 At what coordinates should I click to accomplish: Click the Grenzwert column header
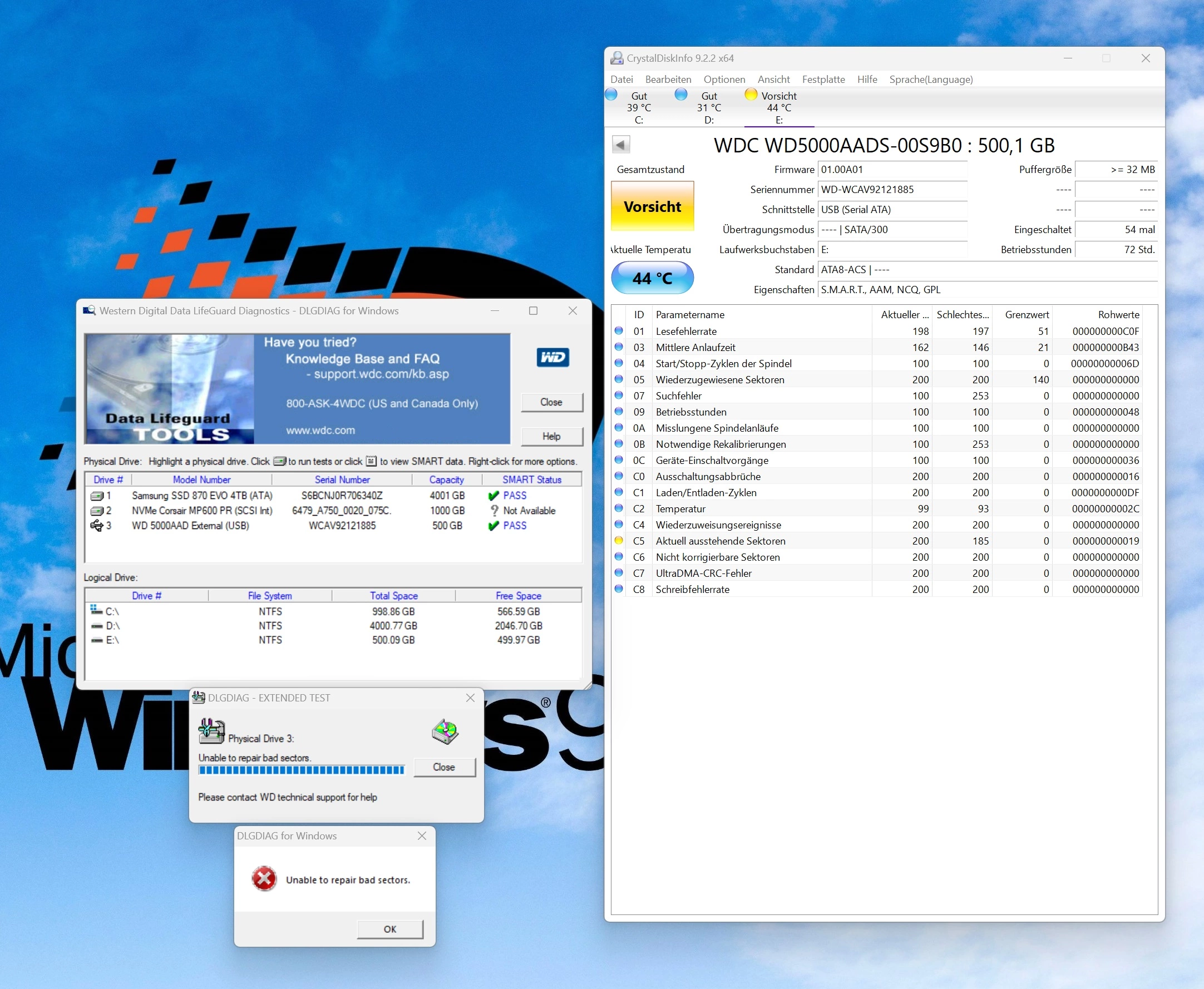(1022, 314)
